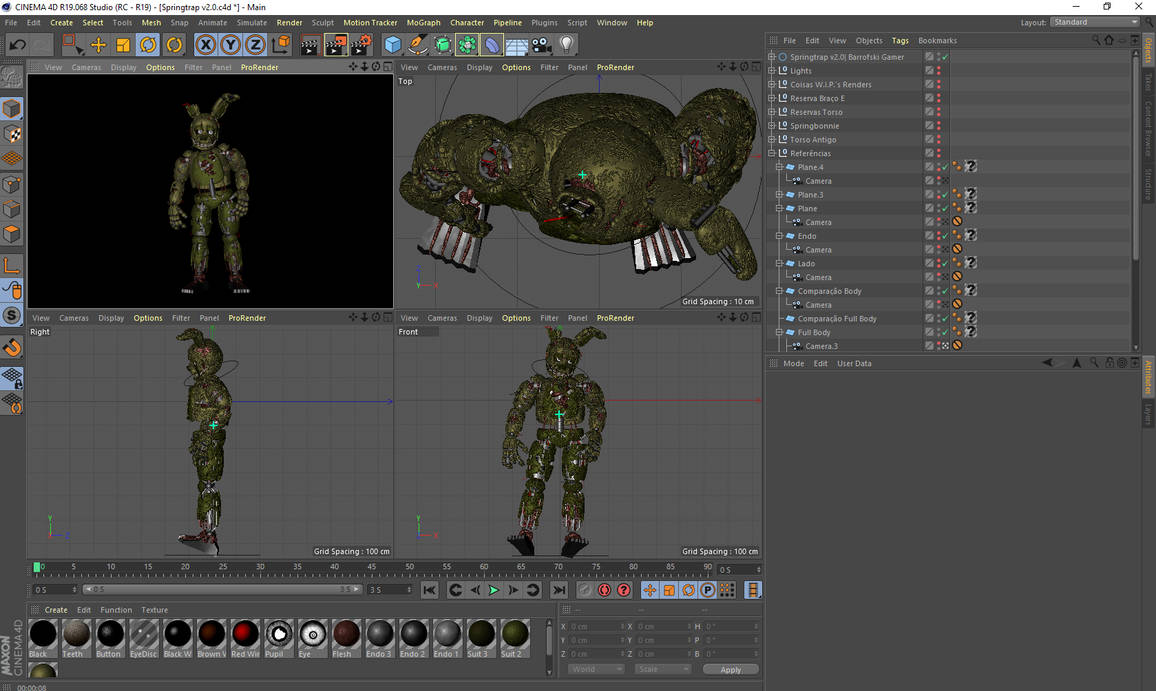This screenshot has height=691, width=1156.
Task: Open the Render menu
Action: (x=289, y=23)
